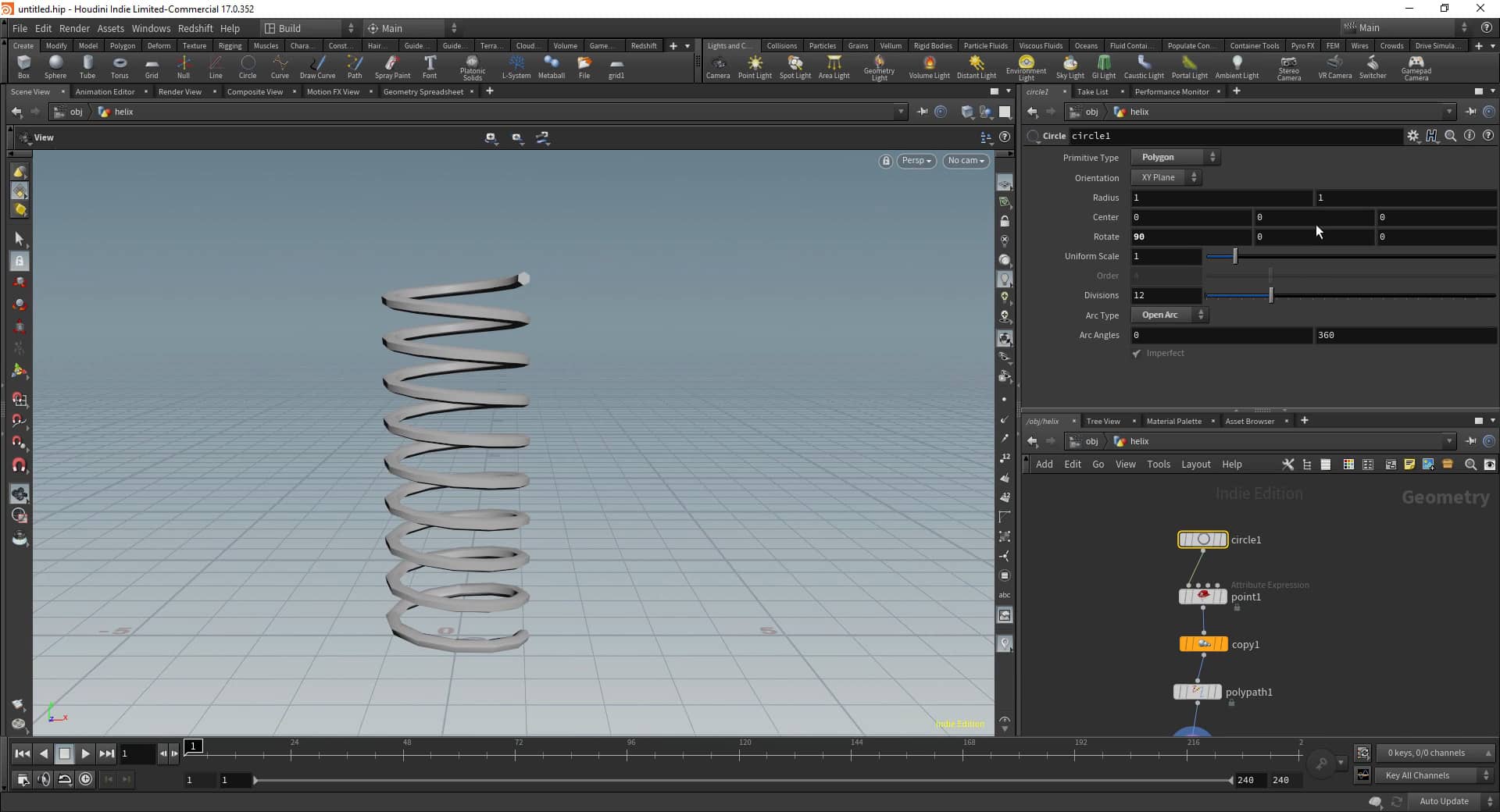Open the Primitive Type dropdown
1500x812 pixels.
(1175, 157)
